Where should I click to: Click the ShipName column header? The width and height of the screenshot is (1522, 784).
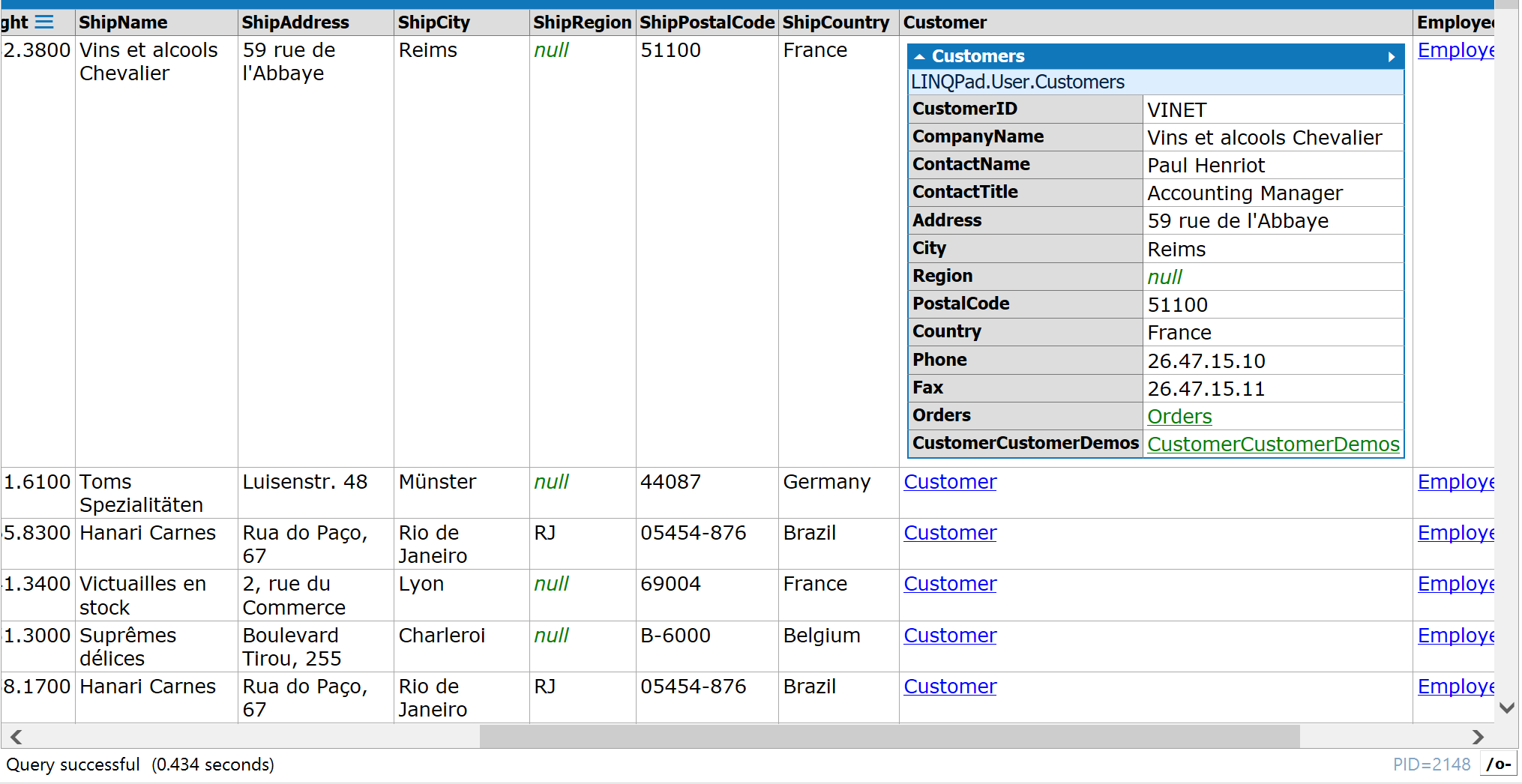pyautogui.click(x=123, y=22)
